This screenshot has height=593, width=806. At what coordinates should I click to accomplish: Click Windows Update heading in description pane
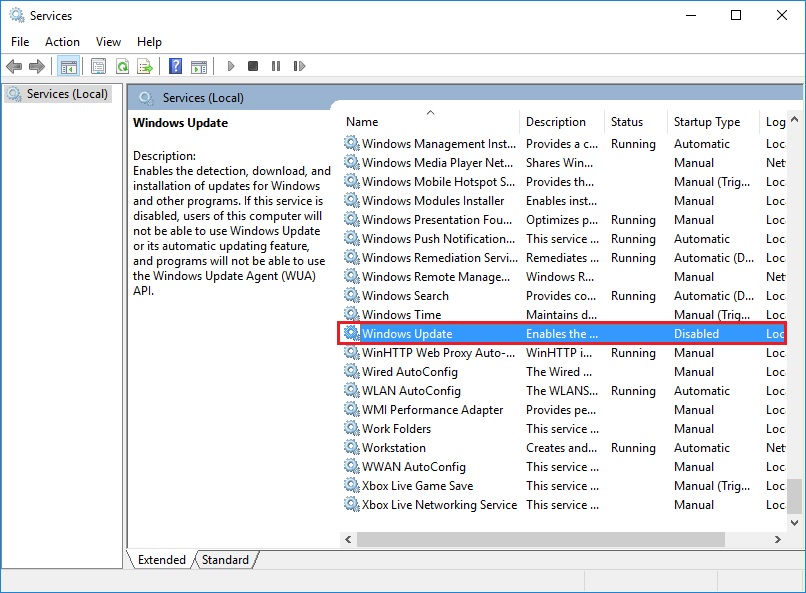tap(180, 123)
